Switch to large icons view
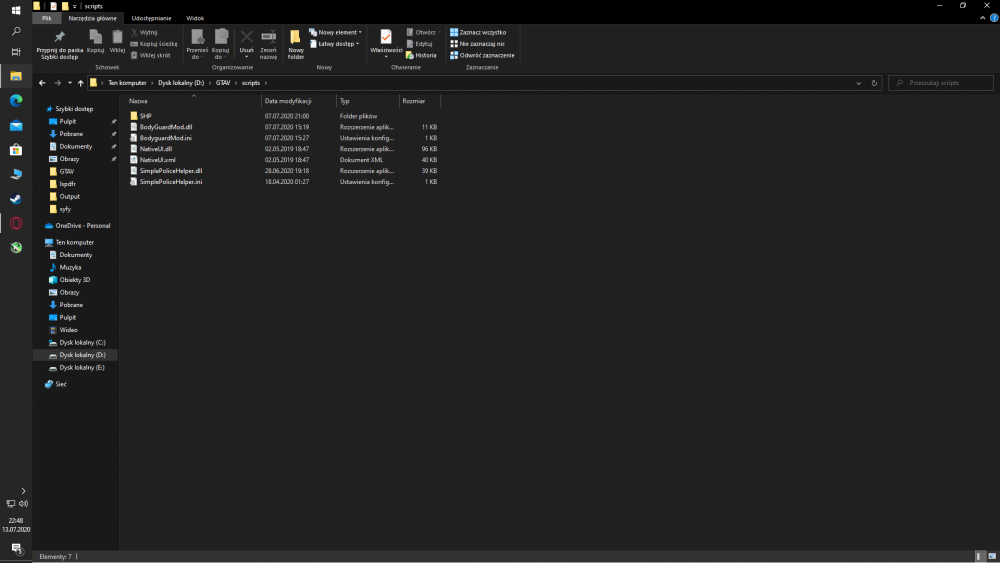The height and width of the screenshot is (563, 1000). [x=992, y=557]
